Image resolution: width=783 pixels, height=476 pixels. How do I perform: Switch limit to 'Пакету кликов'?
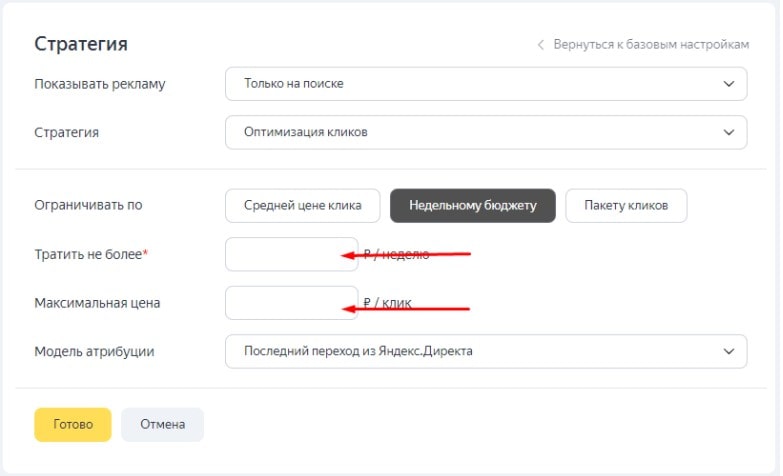tap(626, 206)
